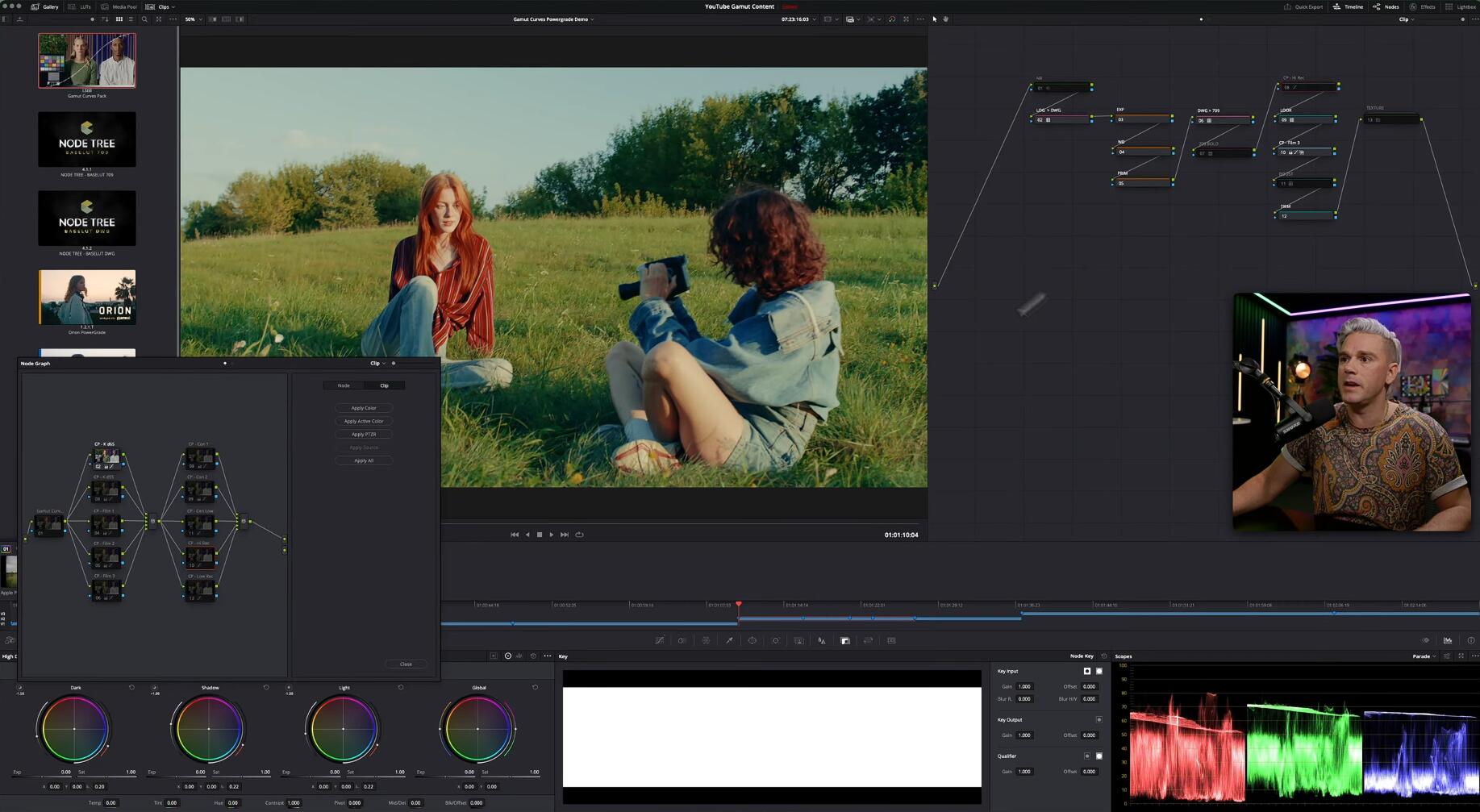Toggle the Nodes panel button
This screenshot has height=812, width=1480.
1386,6
